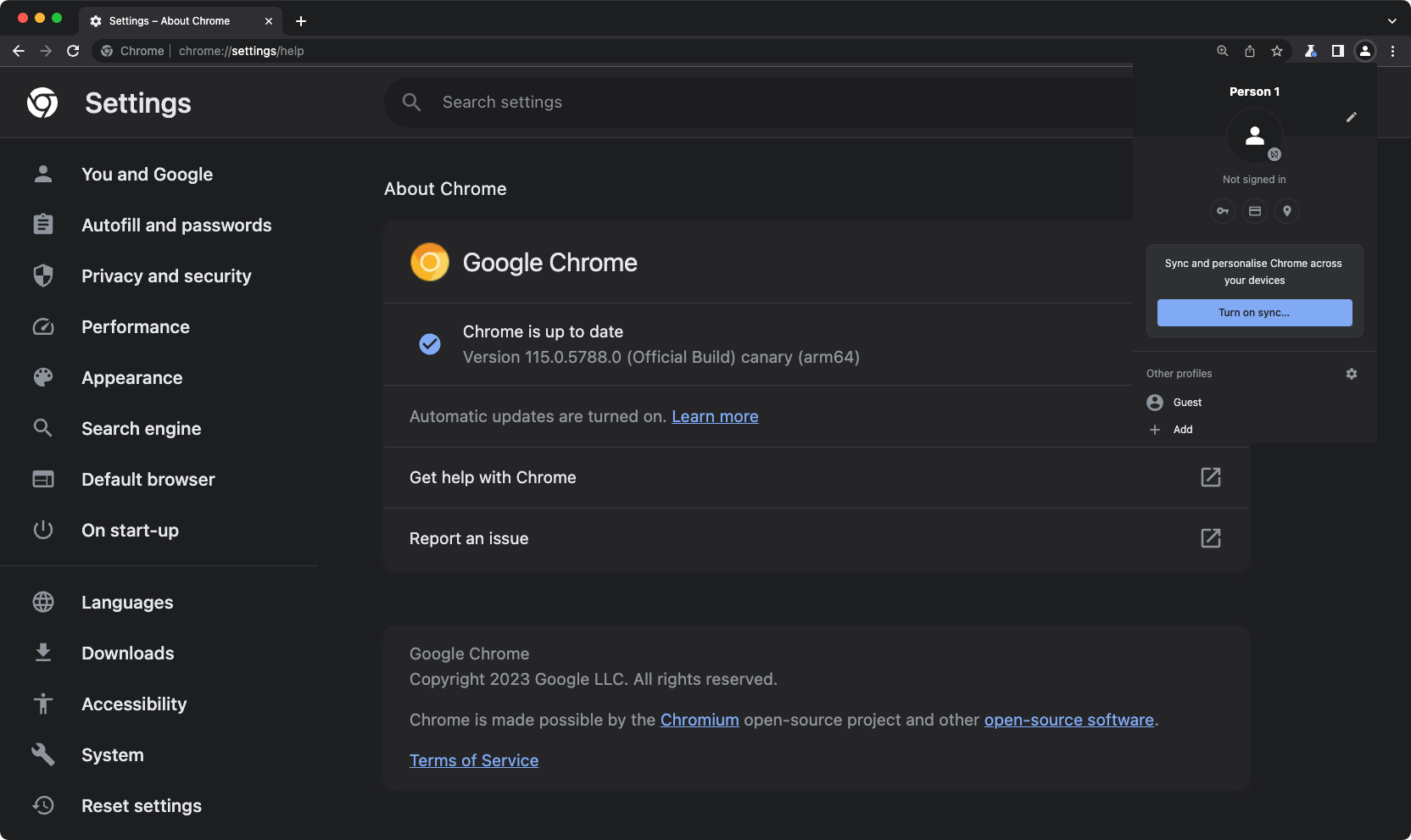
Task: Click the profile avatar button in toolbar
Action: pos(1364,51)
